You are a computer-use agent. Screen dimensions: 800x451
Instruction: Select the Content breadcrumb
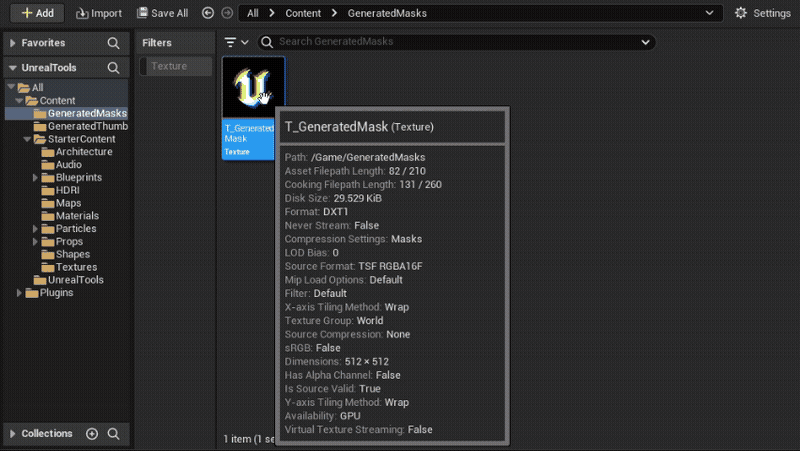(x=303, y=13)
